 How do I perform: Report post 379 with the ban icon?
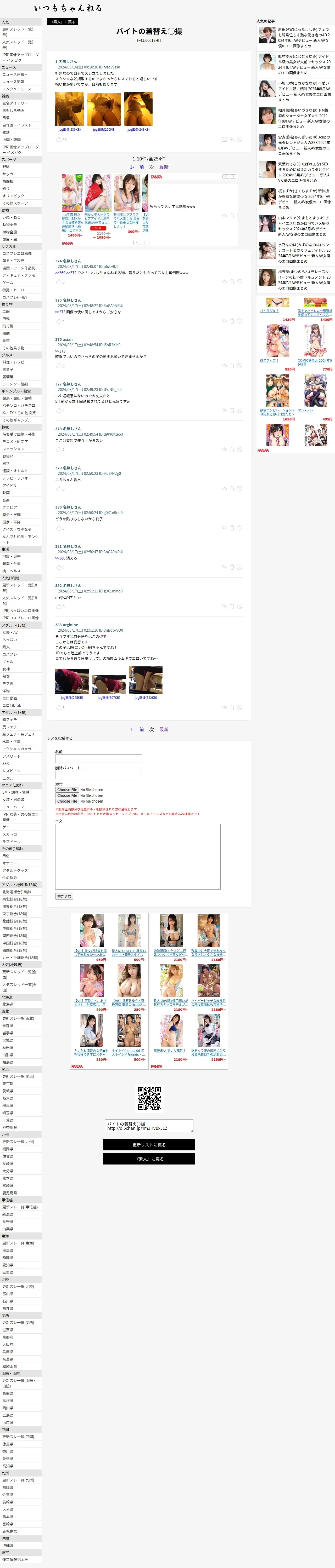(239, 489)
